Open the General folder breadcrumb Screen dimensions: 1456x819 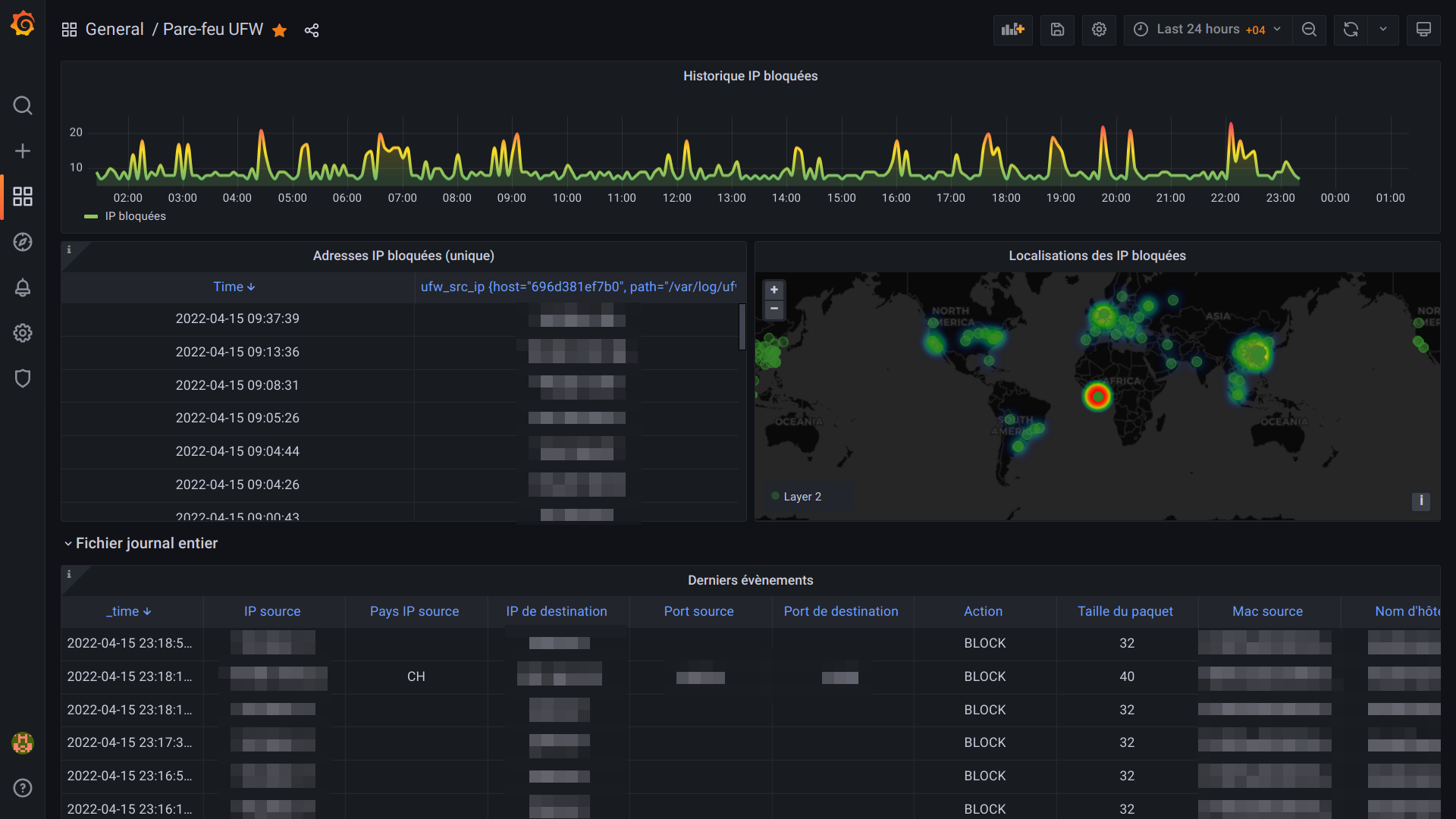tap(115, 30)
